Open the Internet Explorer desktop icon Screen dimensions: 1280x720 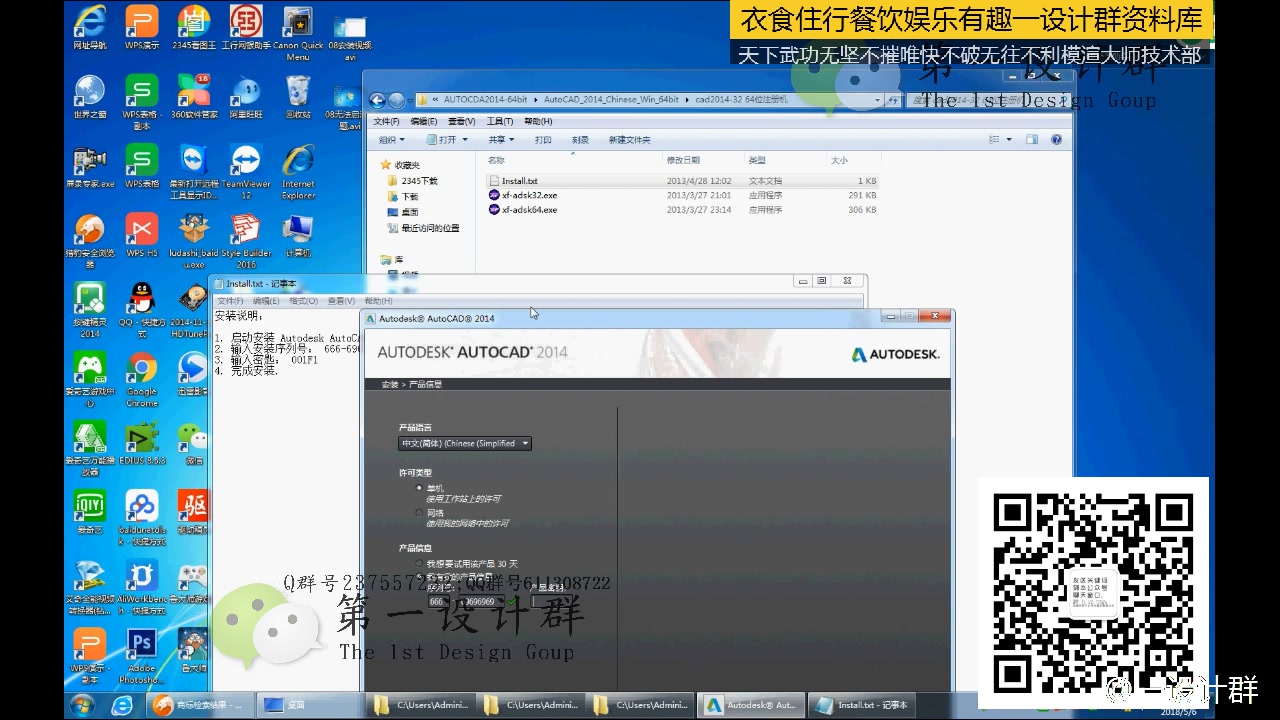tap(298, 171)
